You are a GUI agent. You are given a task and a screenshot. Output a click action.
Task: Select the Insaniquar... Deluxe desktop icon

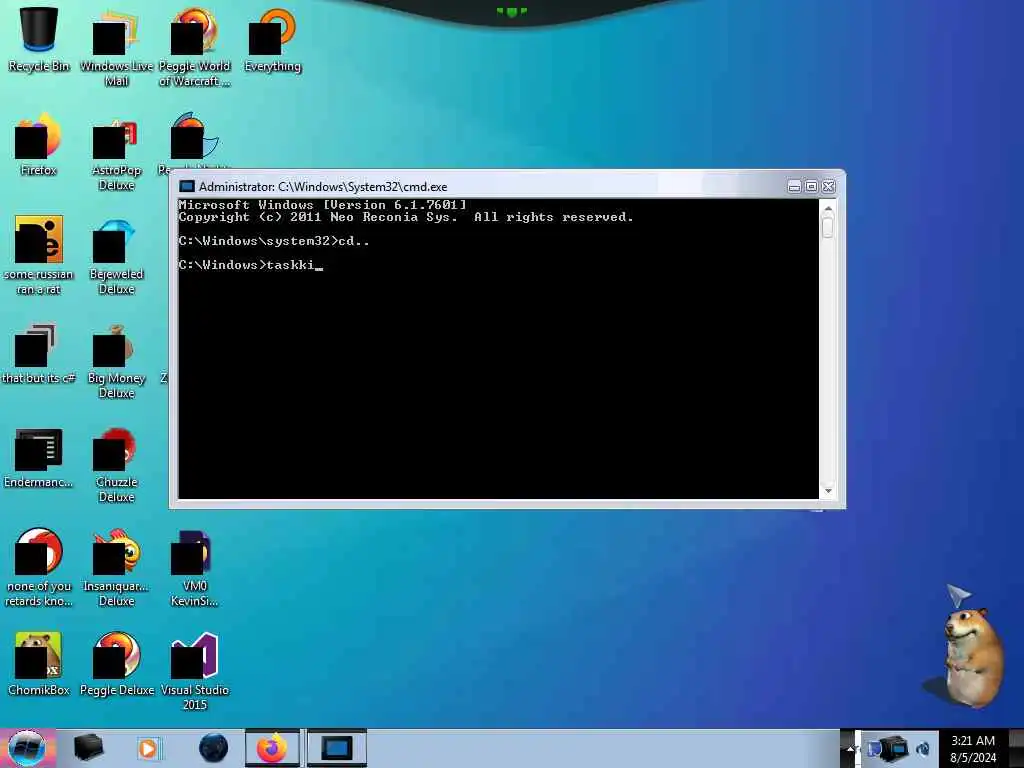(116, 568)
